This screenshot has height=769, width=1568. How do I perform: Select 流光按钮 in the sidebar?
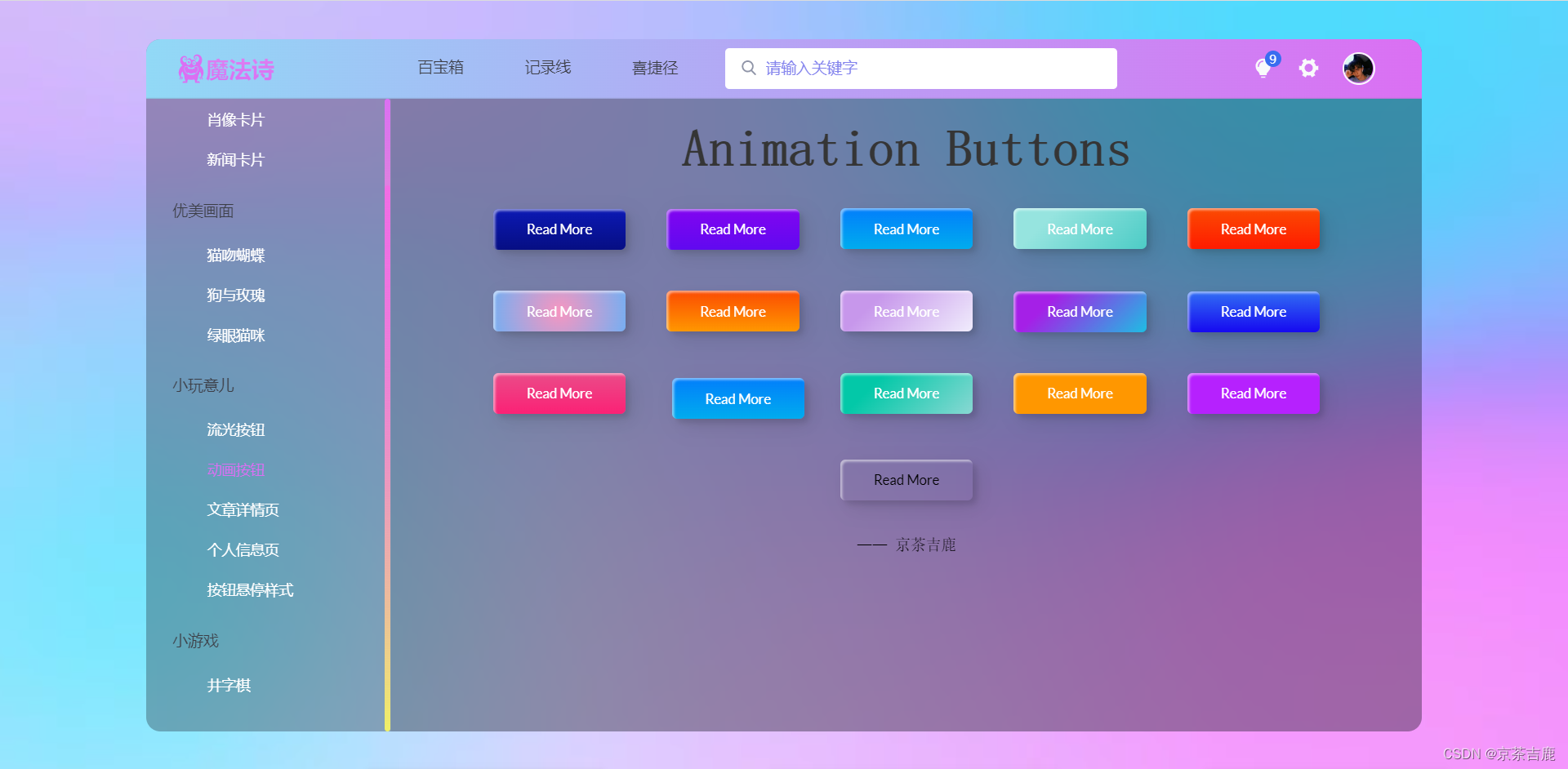point(236,429)
